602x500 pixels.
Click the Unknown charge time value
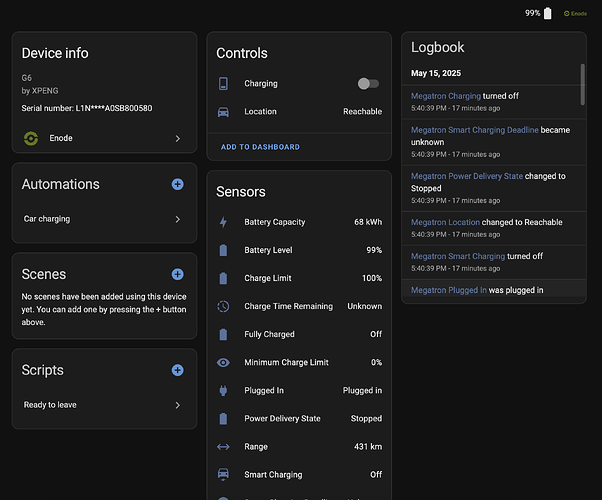365,306
